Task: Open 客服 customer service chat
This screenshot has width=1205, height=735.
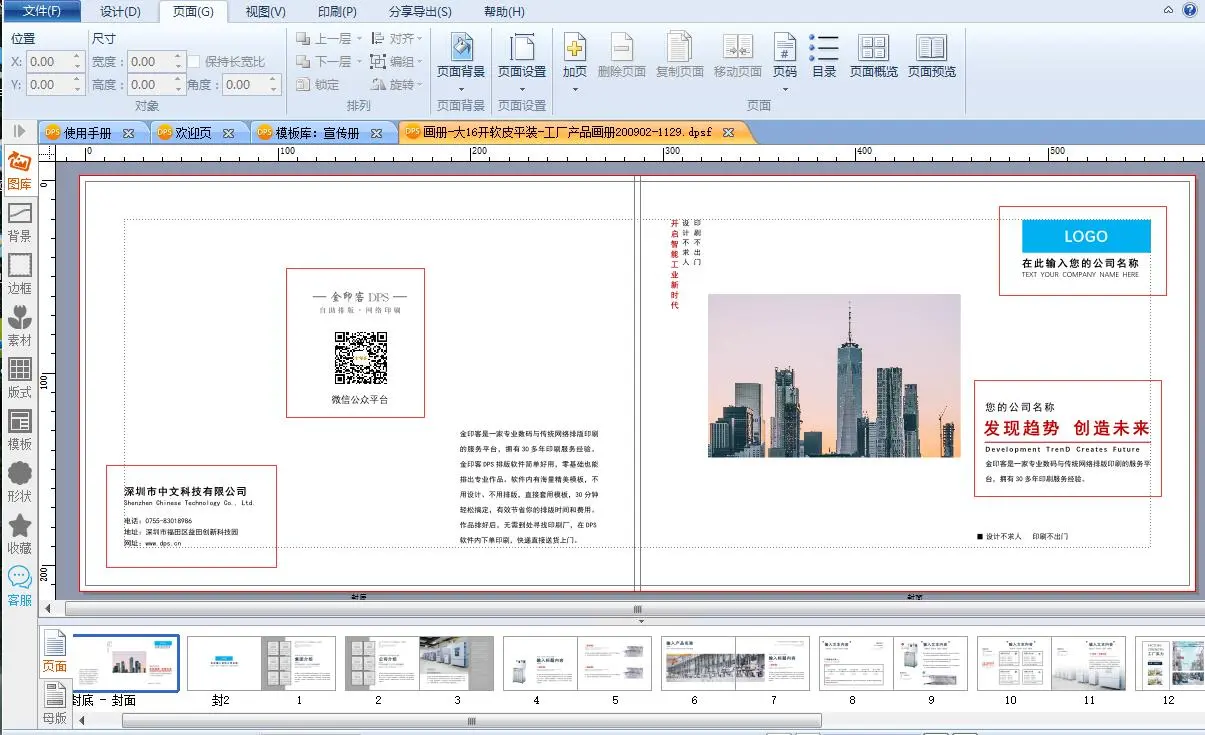Action: (x=19, y=586)
